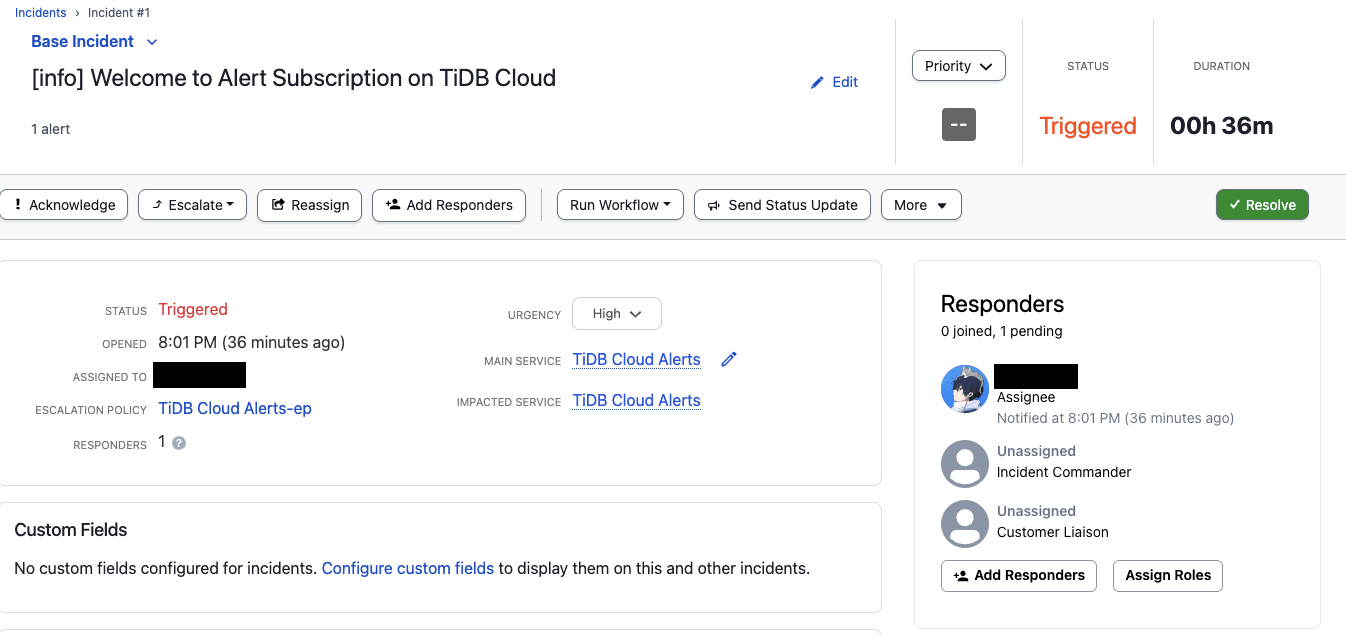Click the Configure custom fields link

(407, 567)
